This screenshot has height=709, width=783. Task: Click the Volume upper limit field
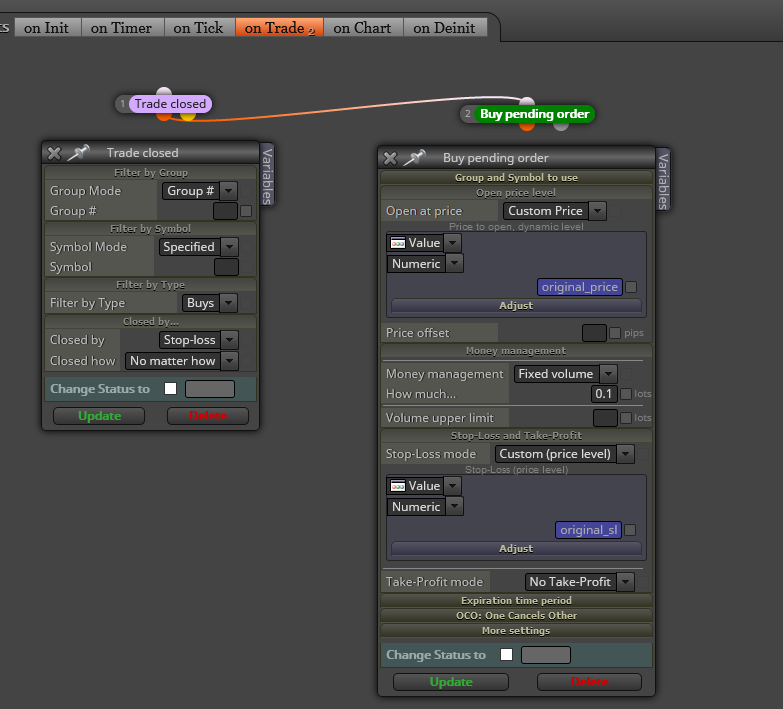coord(605,418)
